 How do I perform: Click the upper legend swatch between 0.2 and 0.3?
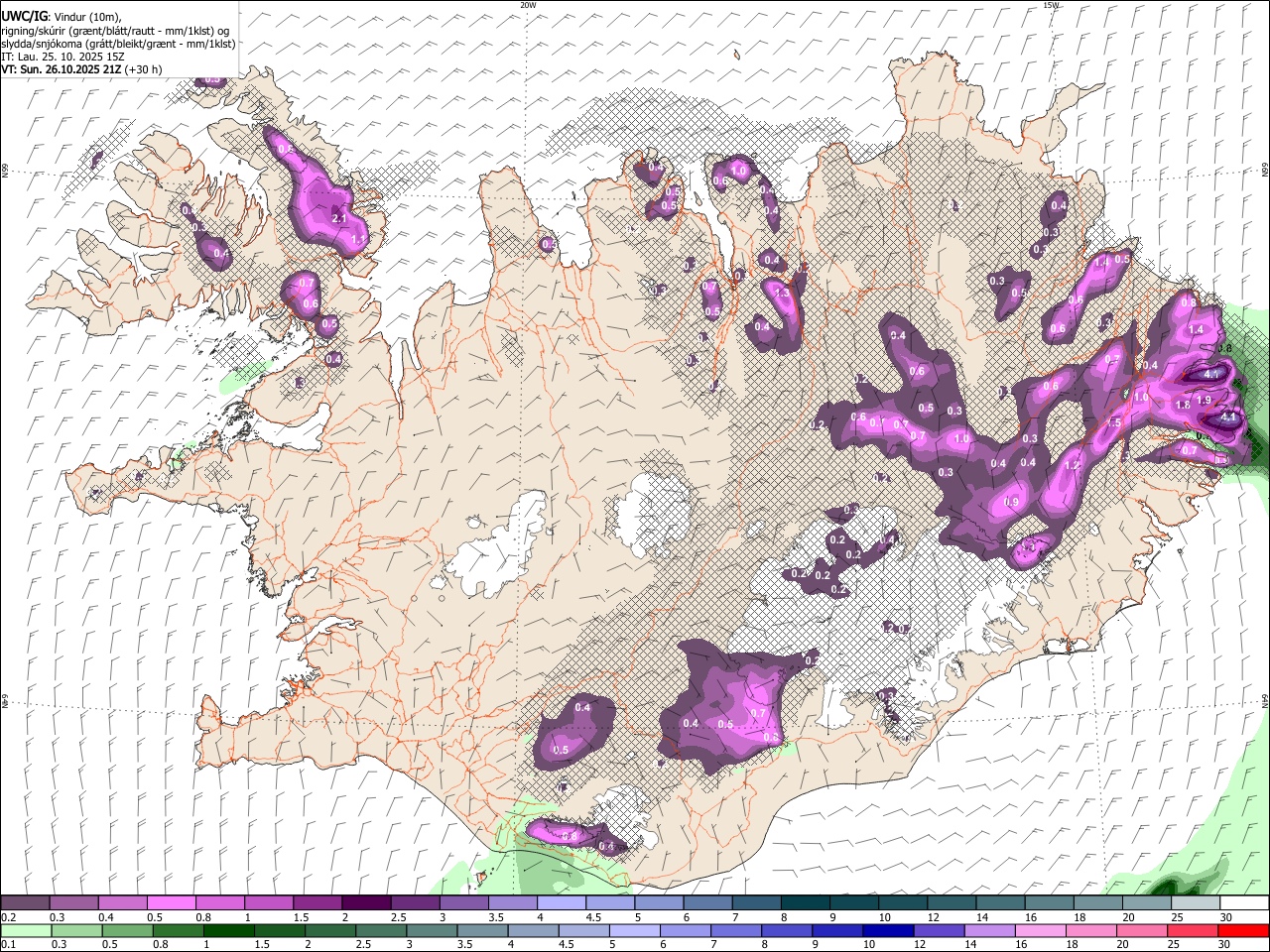pos(26,903)
